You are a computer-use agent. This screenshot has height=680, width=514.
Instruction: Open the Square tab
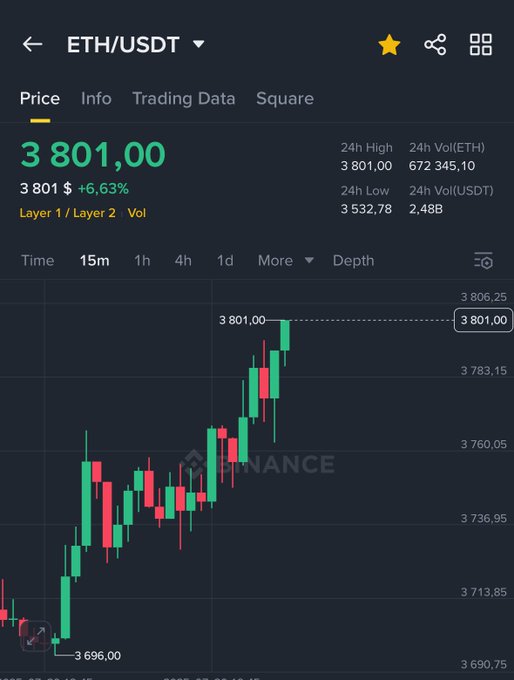[x=285, y=99]
